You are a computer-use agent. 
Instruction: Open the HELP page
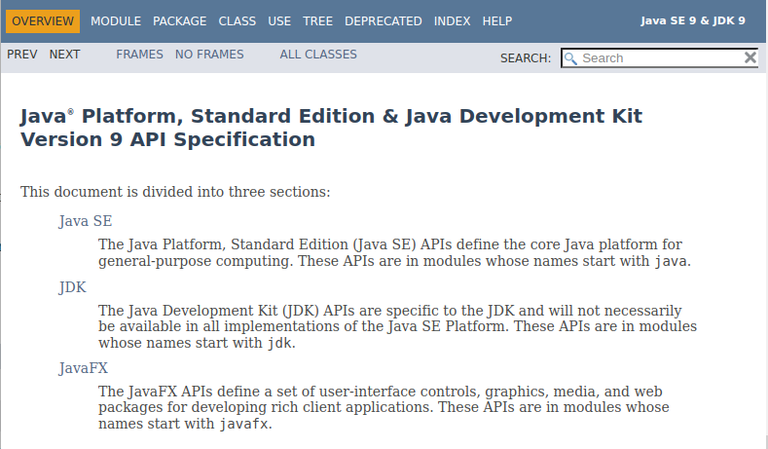pos(497,22)
